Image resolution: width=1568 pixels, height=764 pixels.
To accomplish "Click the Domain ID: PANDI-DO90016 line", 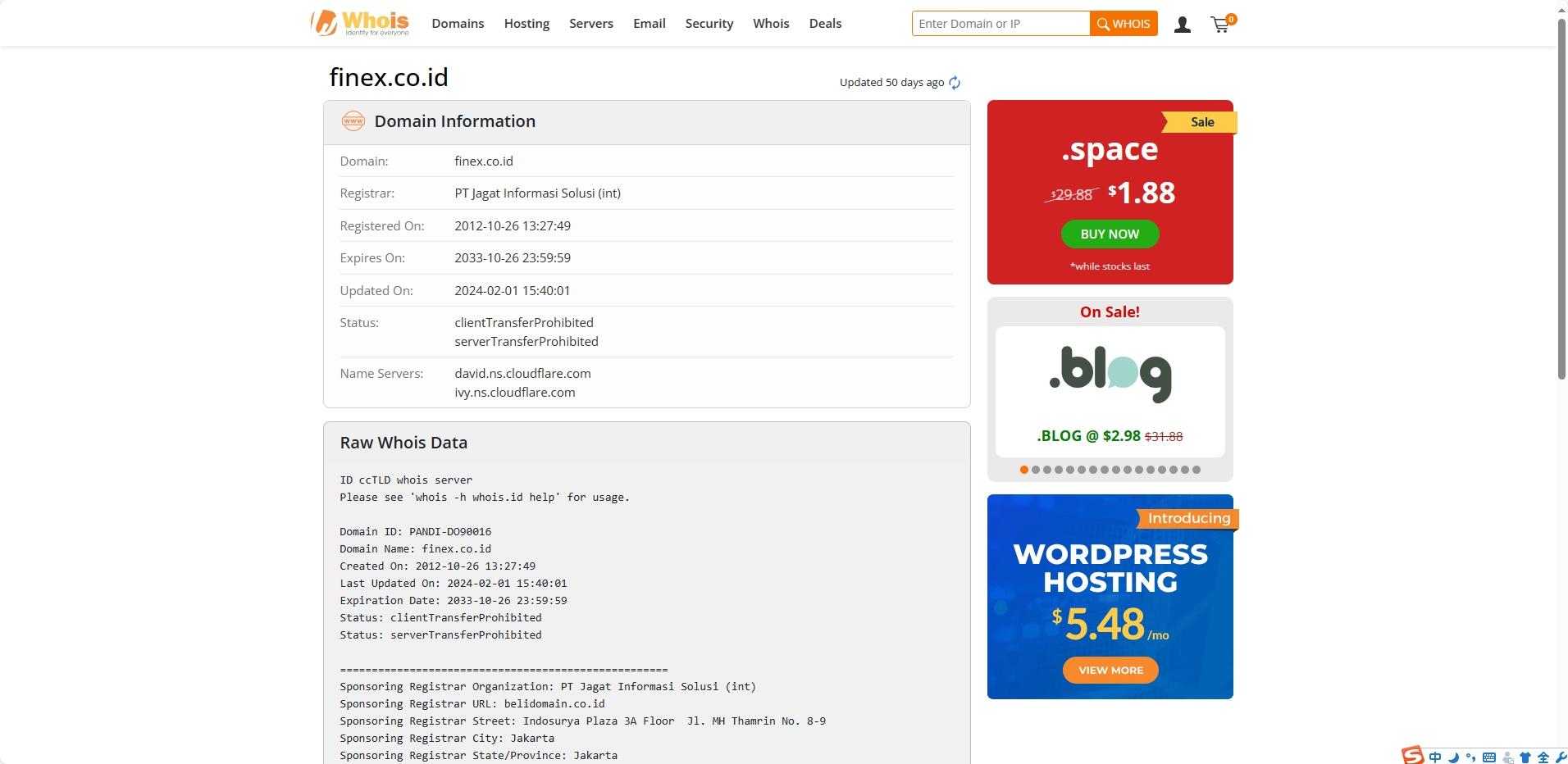I will [x=416, y=532].
